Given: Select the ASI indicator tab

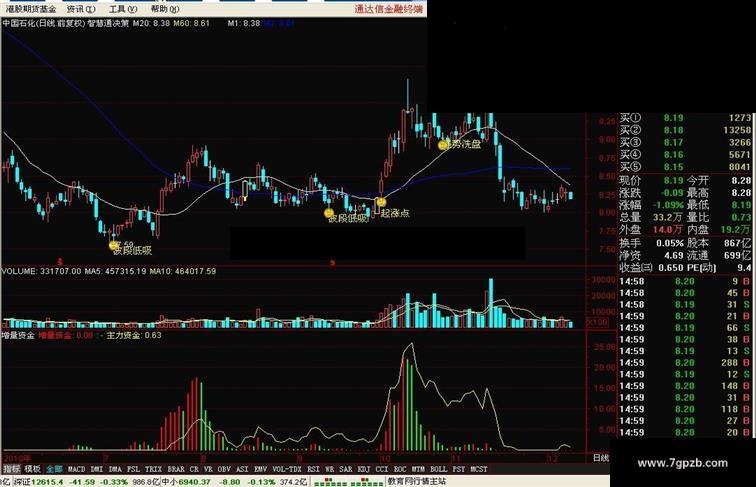Looking at the screenshot, I should coord(243,469).
